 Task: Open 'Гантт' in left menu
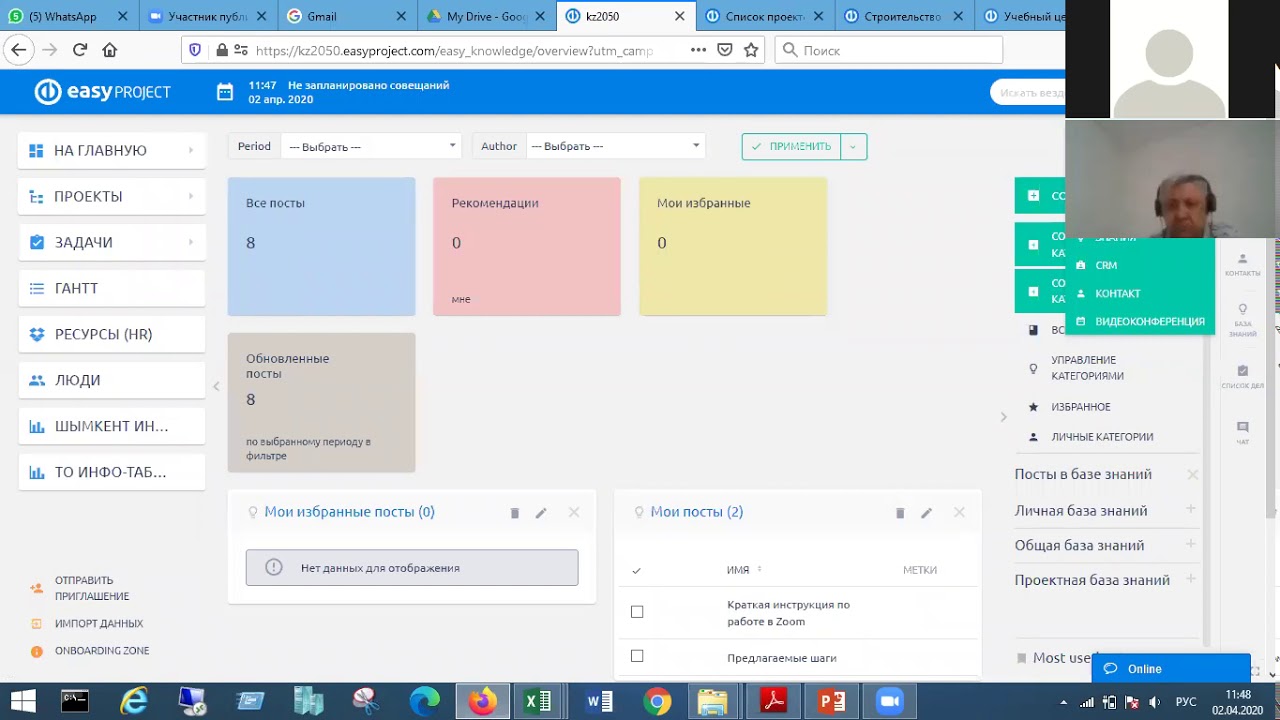112,288
